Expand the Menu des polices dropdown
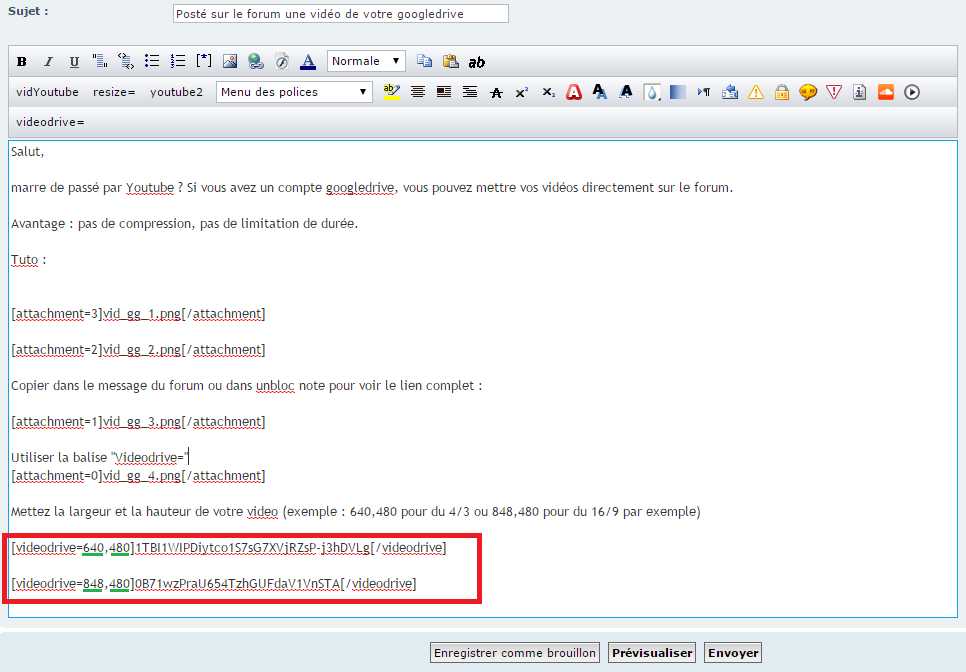The width and height of the screenshot is (966, 672). (294, 92)
